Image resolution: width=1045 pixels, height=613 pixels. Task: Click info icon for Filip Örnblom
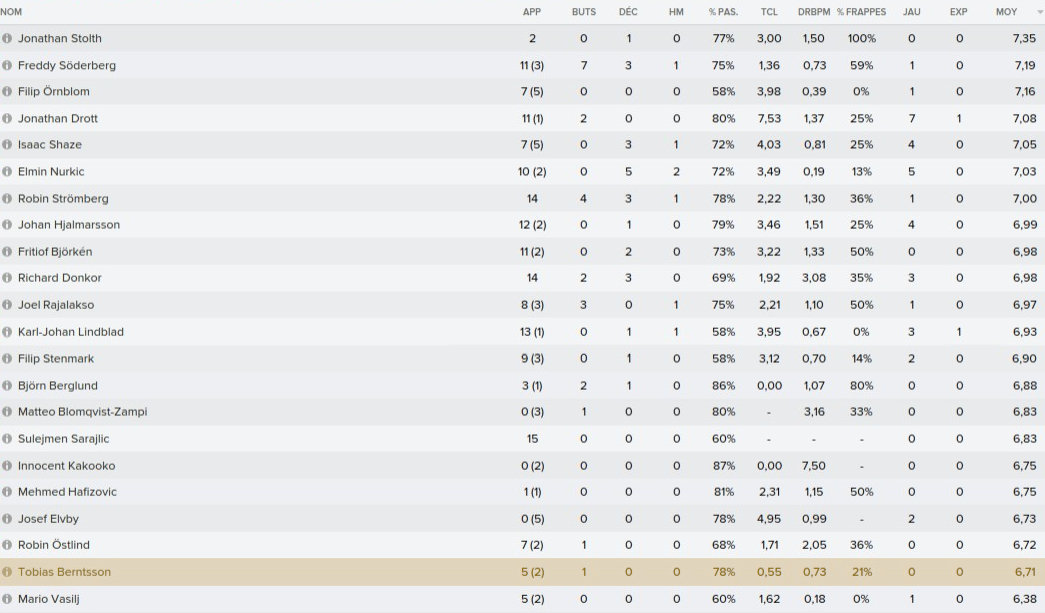(7, 91)
